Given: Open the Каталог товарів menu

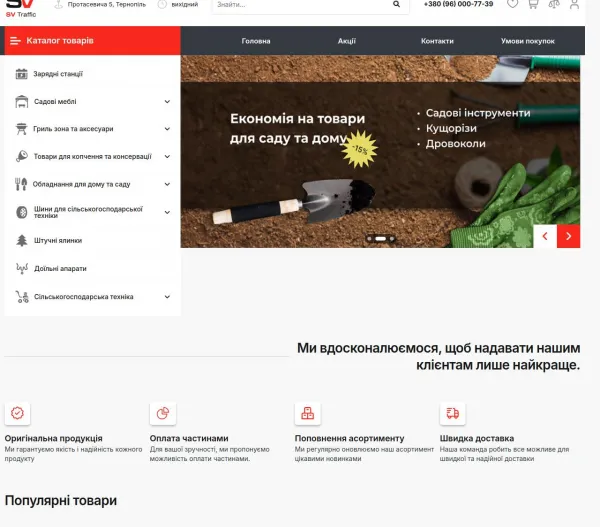Looking at the screenshot, I should pos(93,41).
